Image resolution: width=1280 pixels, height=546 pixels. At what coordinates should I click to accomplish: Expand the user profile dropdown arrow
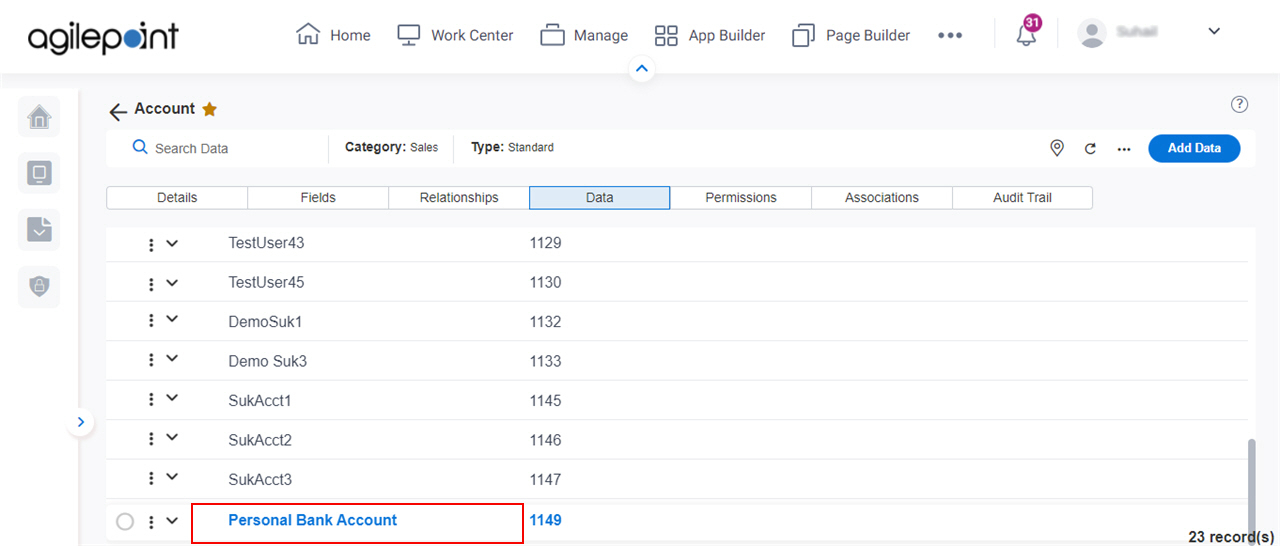pyautogui.click(x=1214, y=31)
